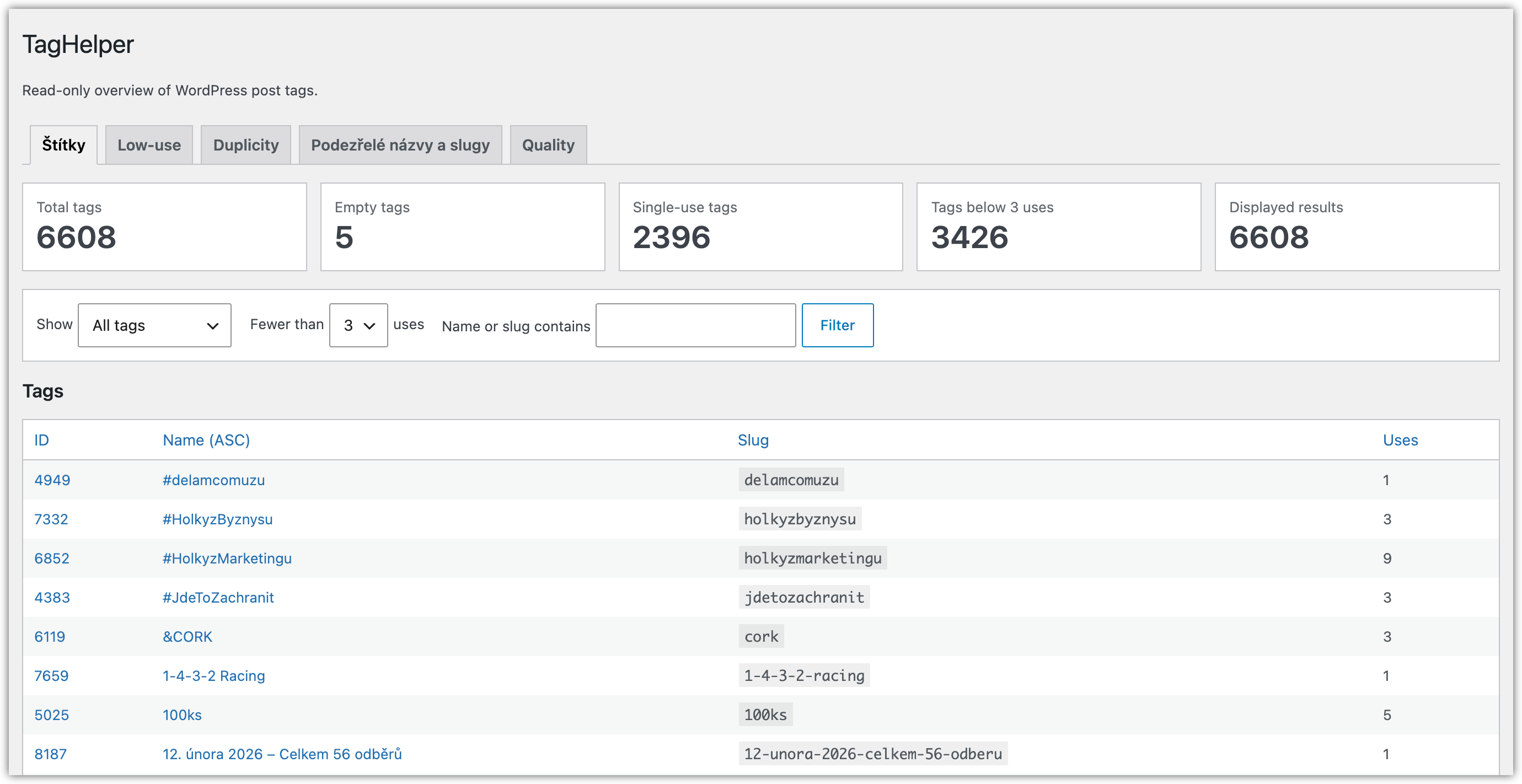
Task: Open the &CORK tag link
Action: pyautogui.click(x=187, y=636)
